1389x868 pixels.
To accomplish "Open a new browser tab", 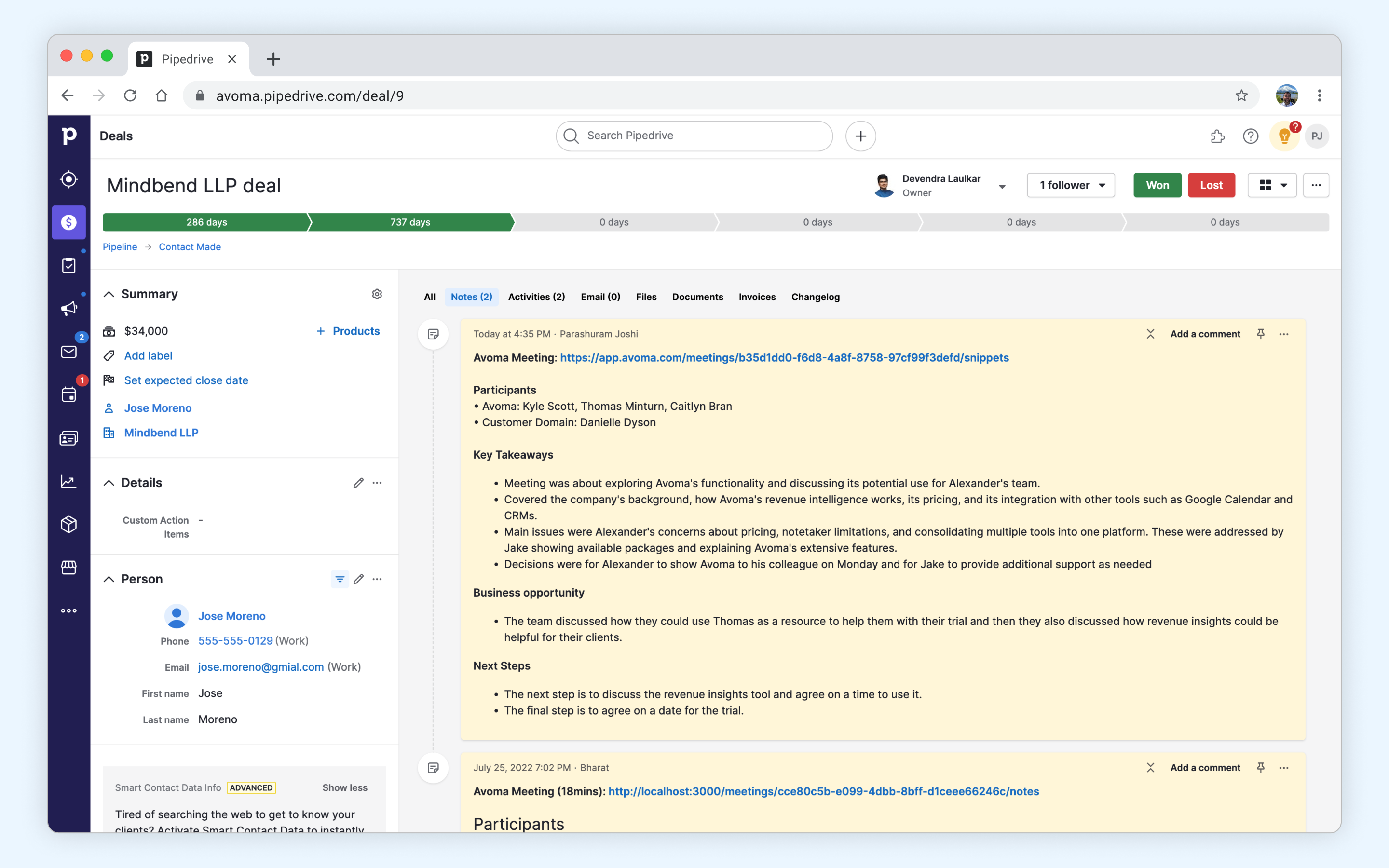I will click(273, 58).
